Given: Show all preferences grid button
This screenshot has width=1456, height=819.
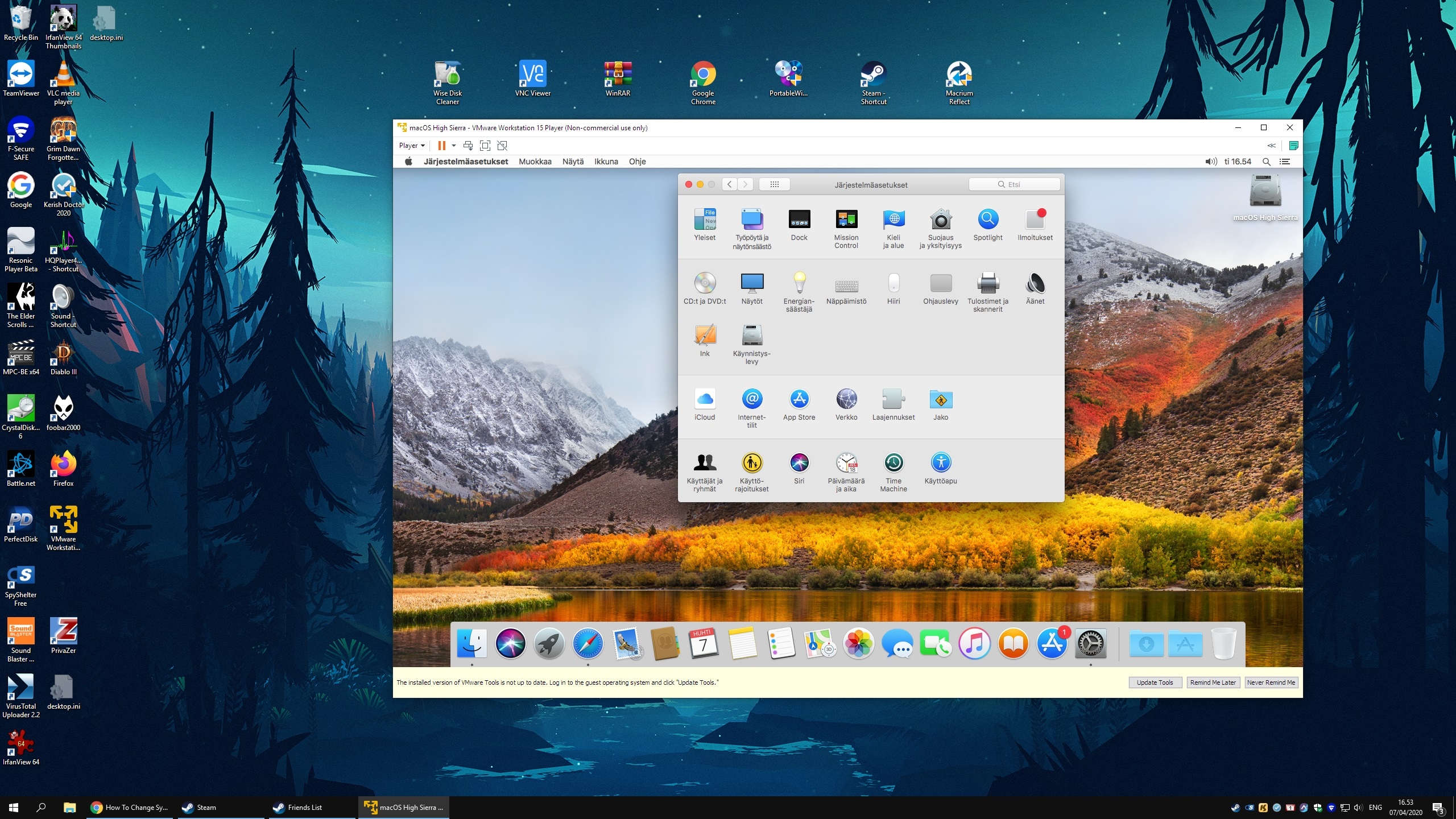Looking at the screenshot, I should click(x=774, y=184).
